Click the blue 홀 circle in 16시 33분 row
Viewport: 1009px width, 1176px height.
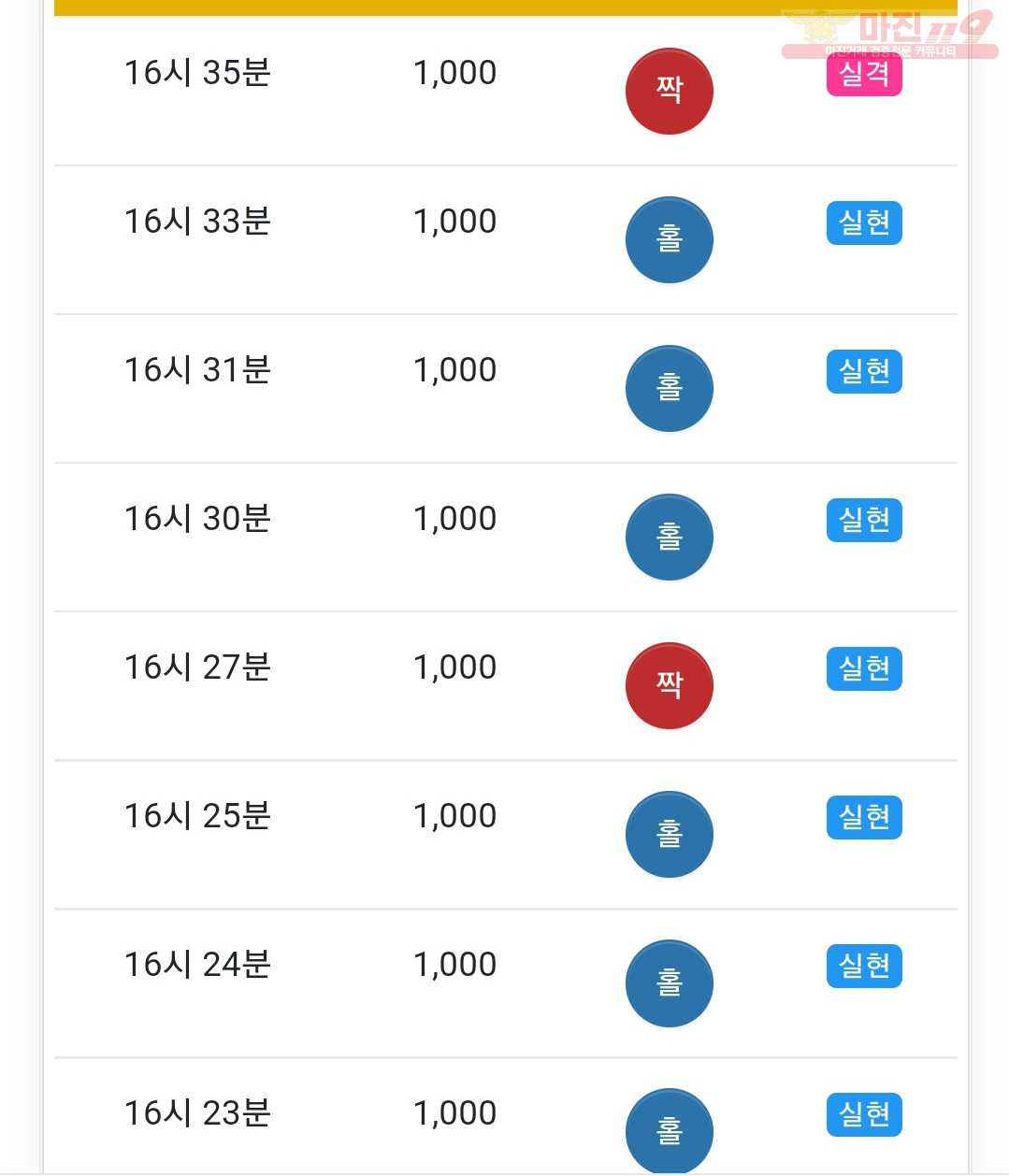(669, 240)
